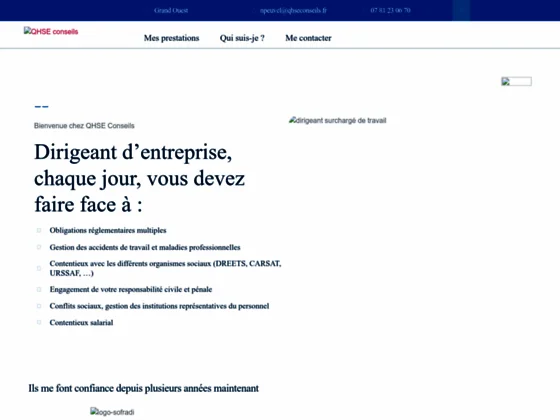
Task: Click 'Bienvenue chez QHSE Conseils' text
Action: [84, 126]
